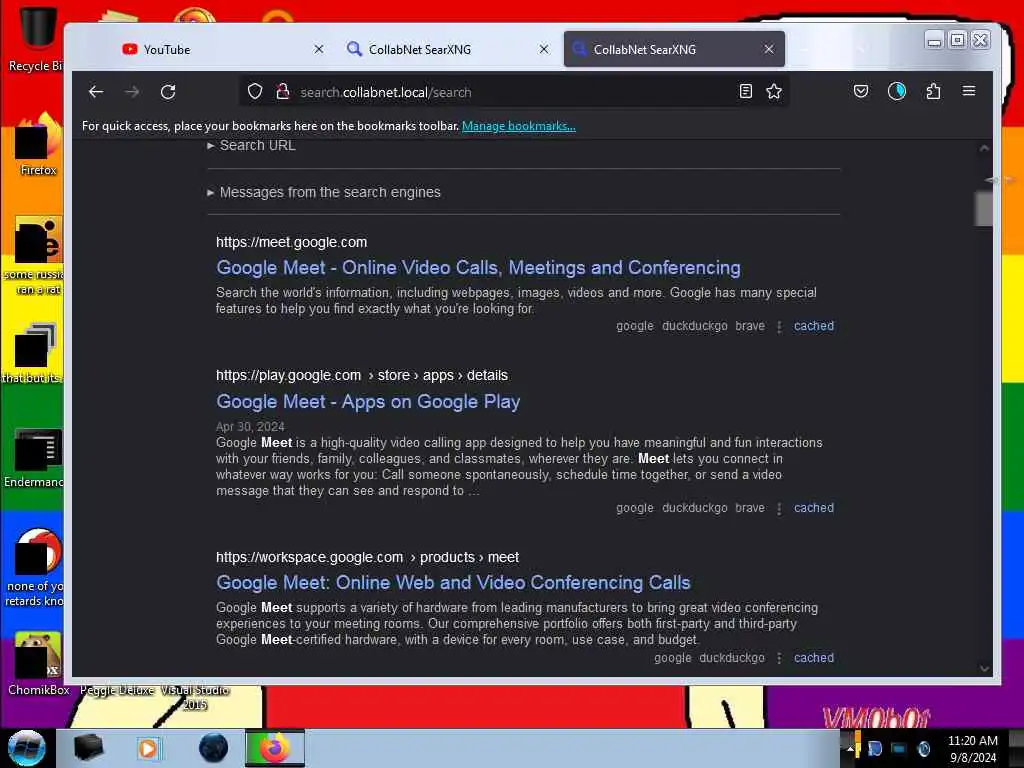Close the YouTube tab
This screenshot has width=1024, height=768.
(319, 49)
